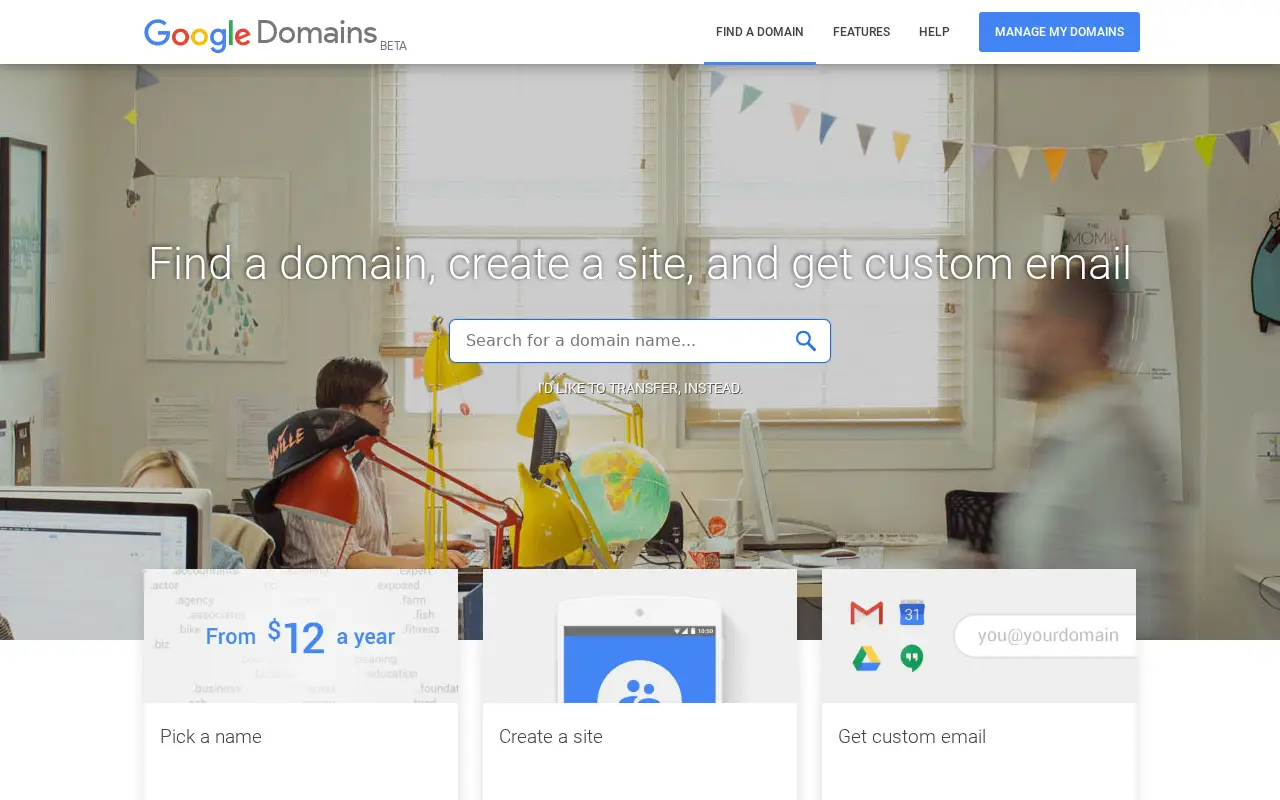Go to the Features menu item
The image size is (1280, 800).
pos(861,32)
